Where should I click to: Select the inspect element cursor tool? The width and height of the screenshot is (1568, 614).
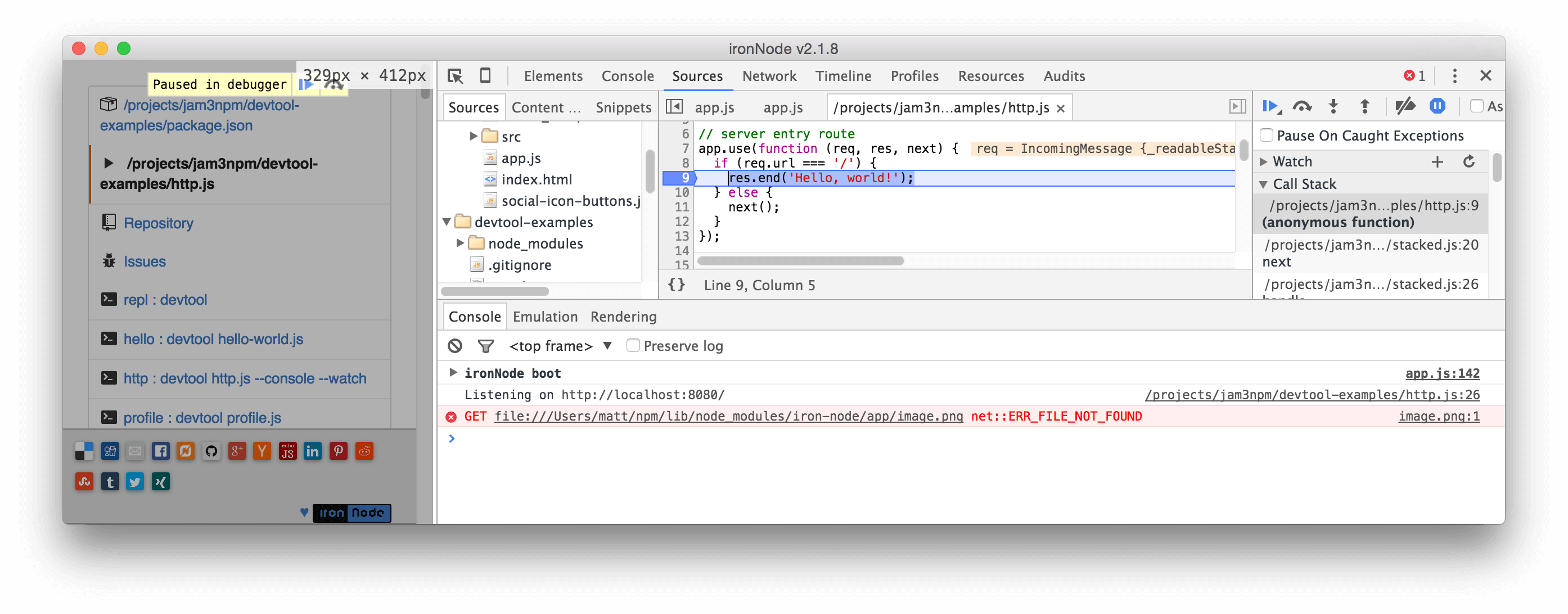pos(454,76)
